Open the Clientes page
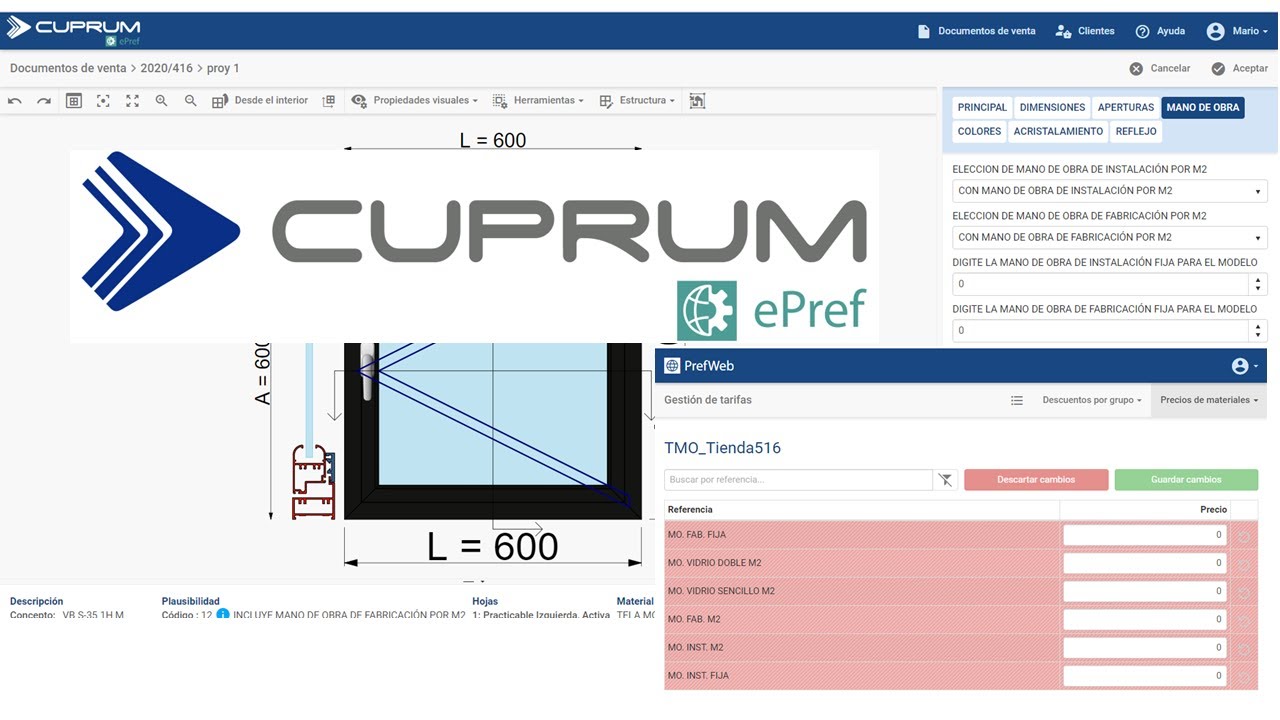 coord(1085,31)
